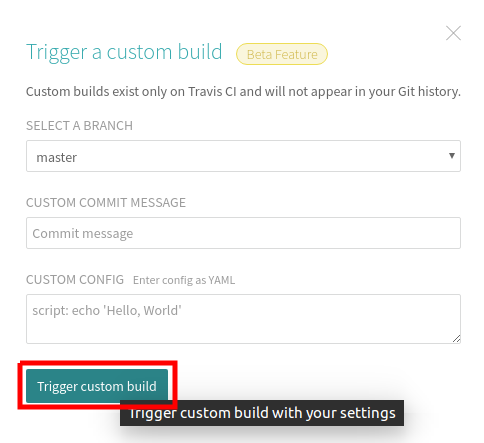Click the CUSTOM CONFIG label

click(x=75, y=280)
